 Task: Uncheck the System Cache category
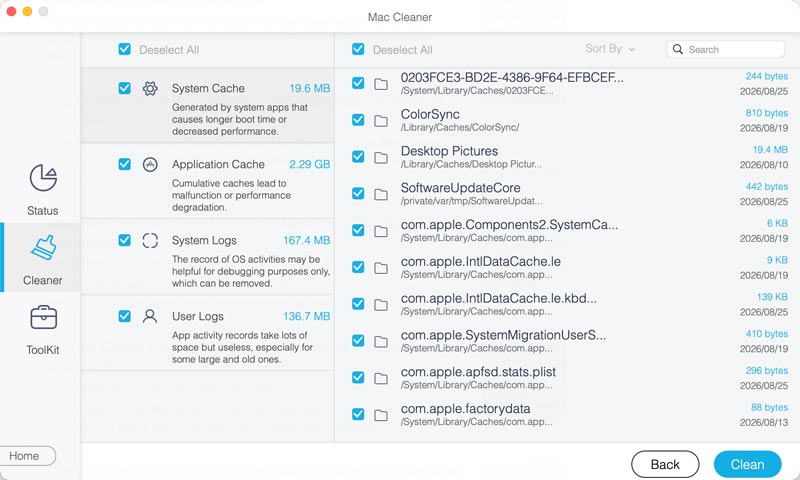coord(124,88)
